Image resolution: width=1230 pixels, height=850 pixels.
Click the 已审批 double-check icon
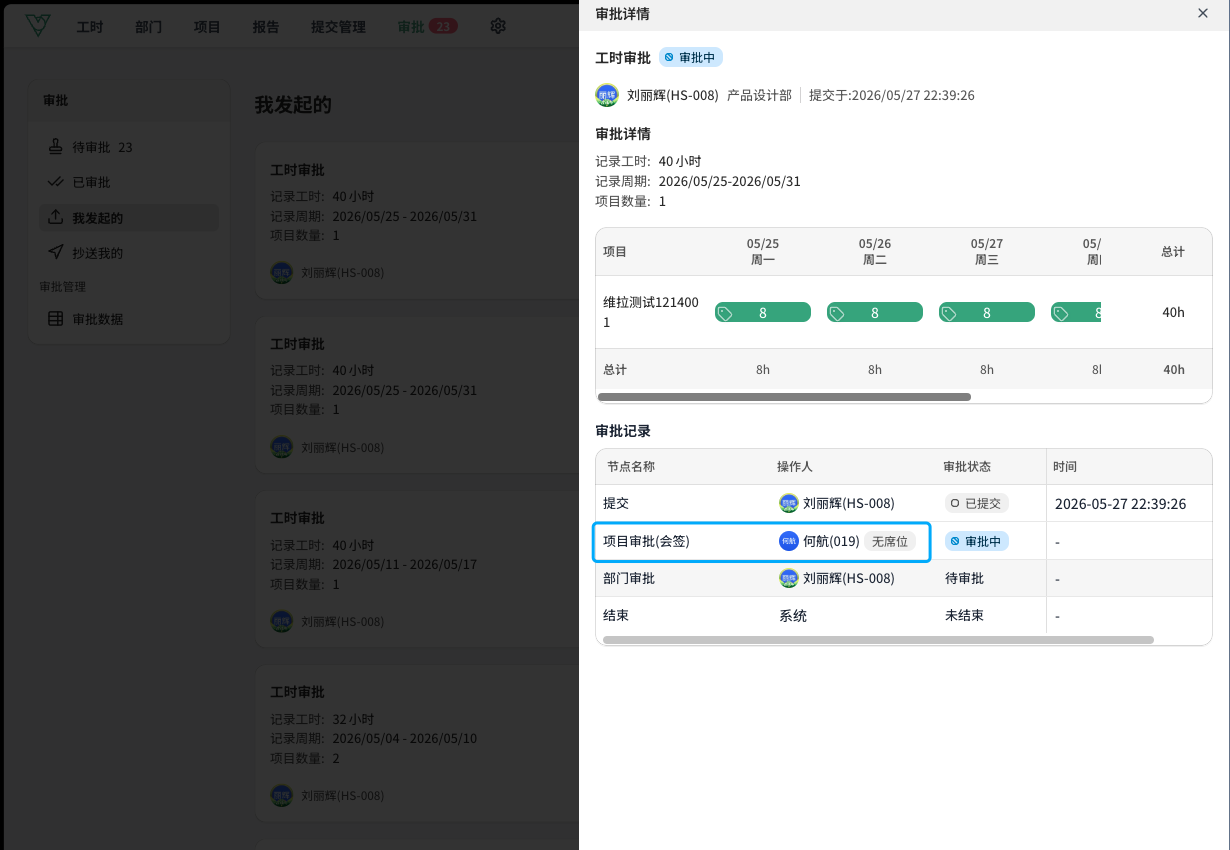[x=56, y=182]
